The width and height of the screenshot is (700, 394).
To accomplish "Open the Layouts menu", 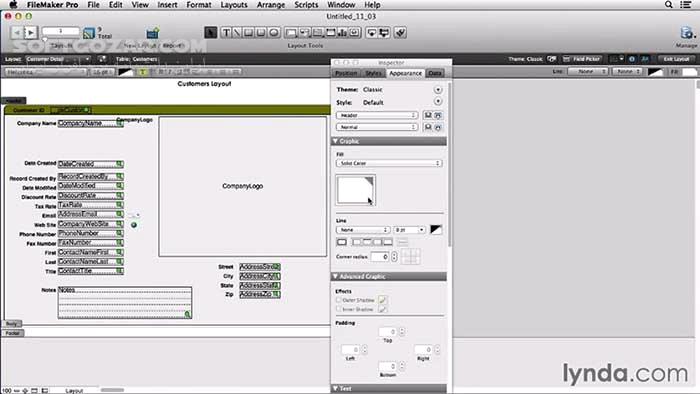I will click(234, 5).
